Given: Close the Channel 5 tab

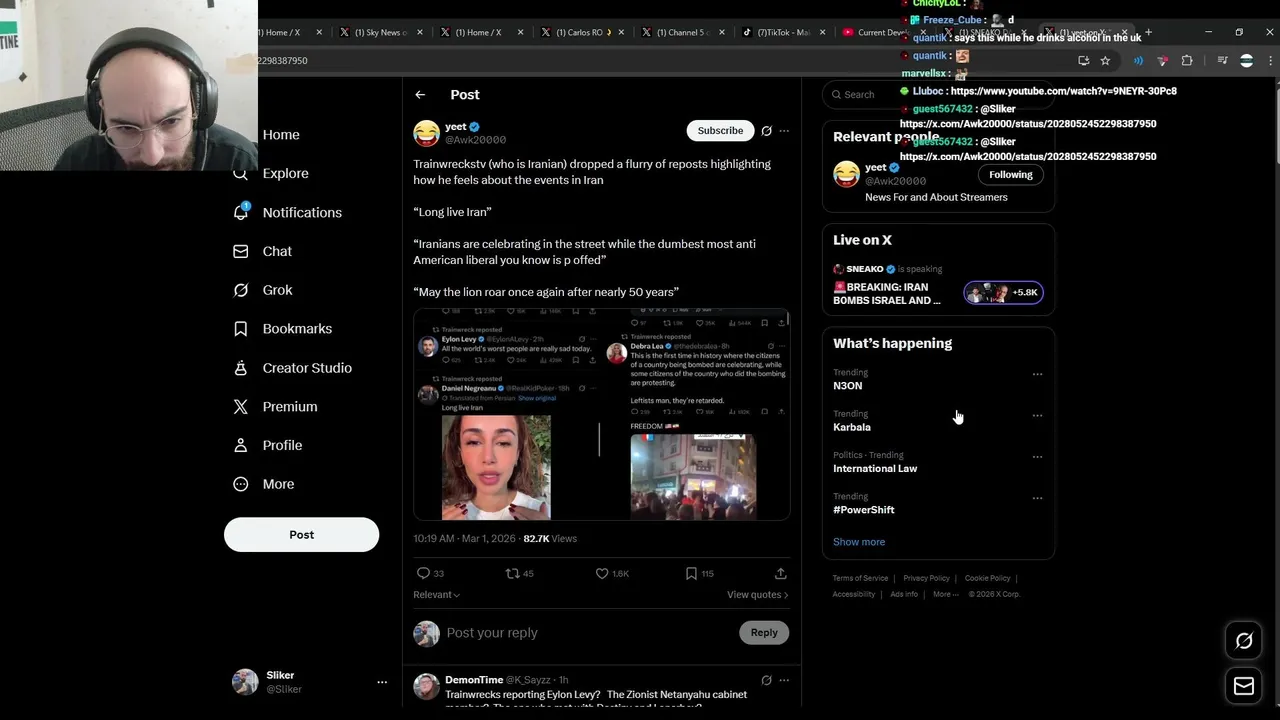Looking at the screenshot, I should 723,32.
